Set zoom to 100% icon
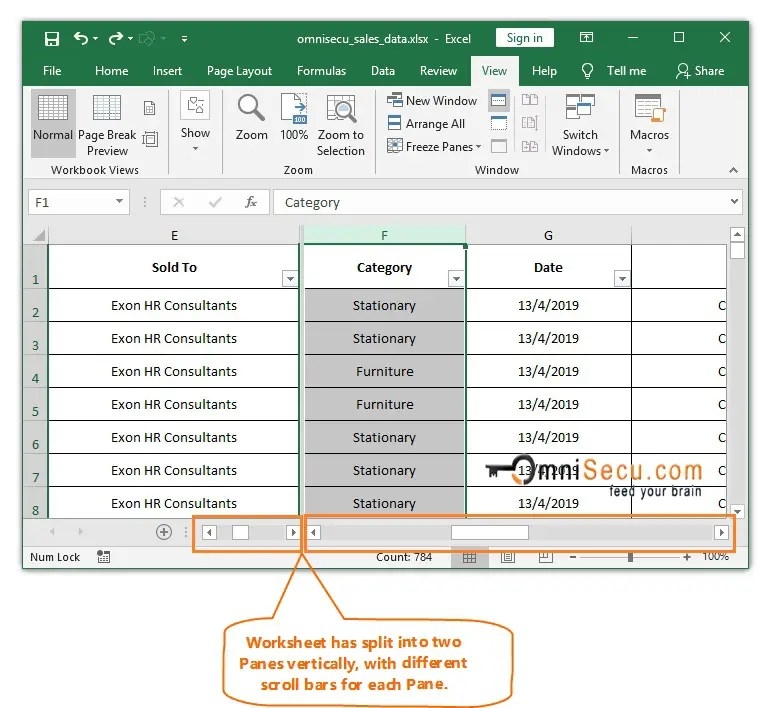This screenshot has width=769, height=708. 294,109
